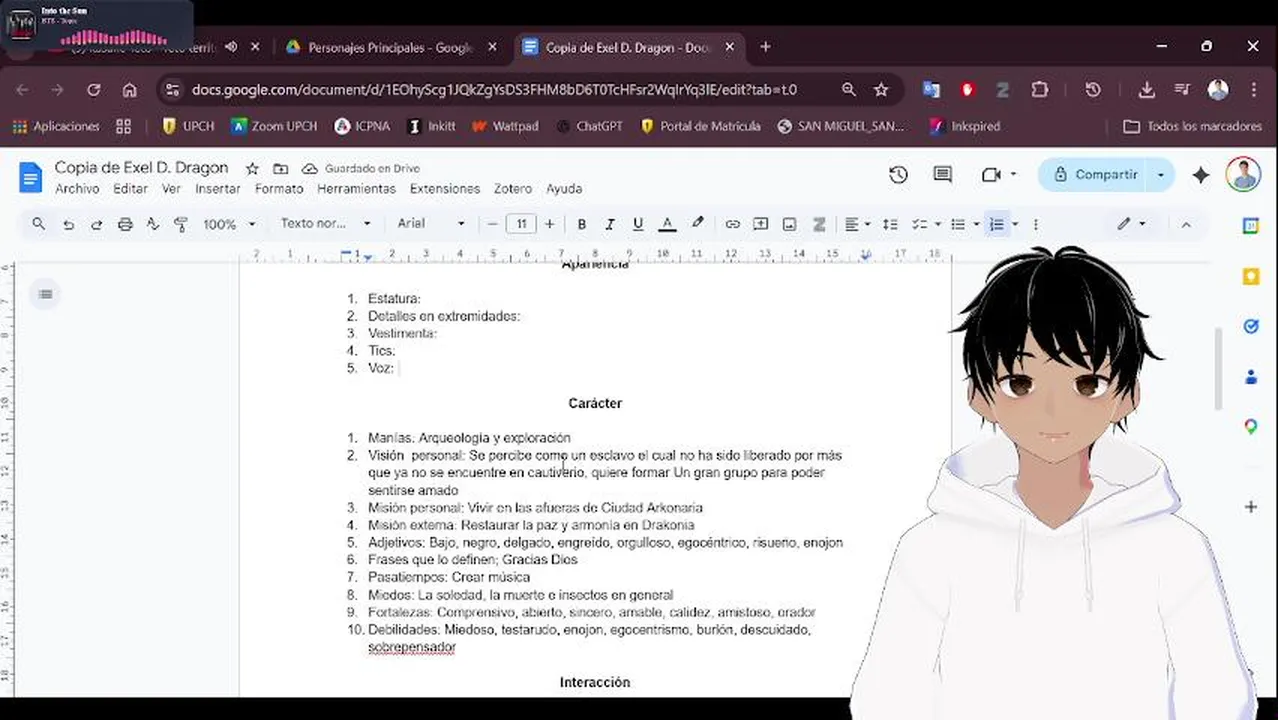Open the Zotero menu
1278x720 pixels.
(x=513, y=189)
